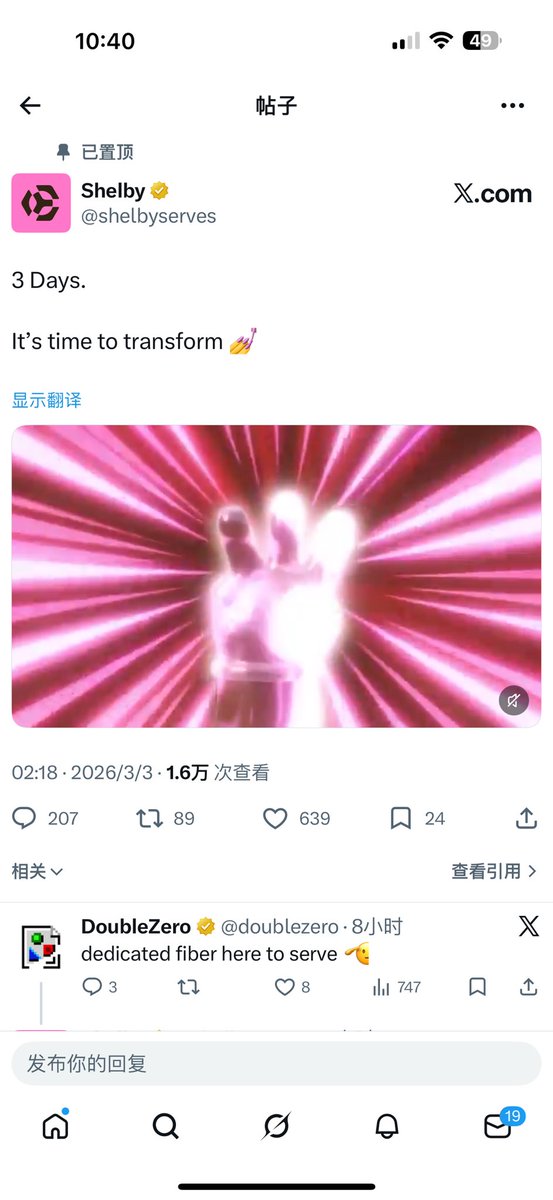Viewport: 553px width, 1200px height.
Task: Like the DoubleZero reply with 8 likes
Action: pos(285,987)
